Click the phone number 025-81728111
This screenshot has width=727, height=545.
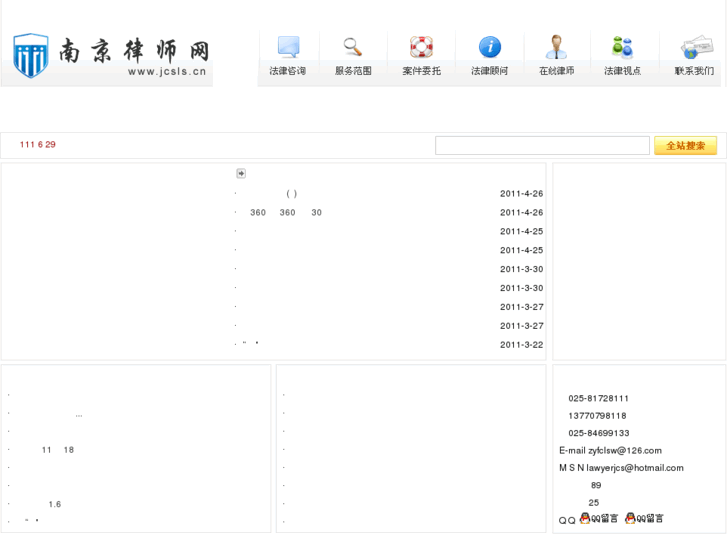[x=598, y=398]
